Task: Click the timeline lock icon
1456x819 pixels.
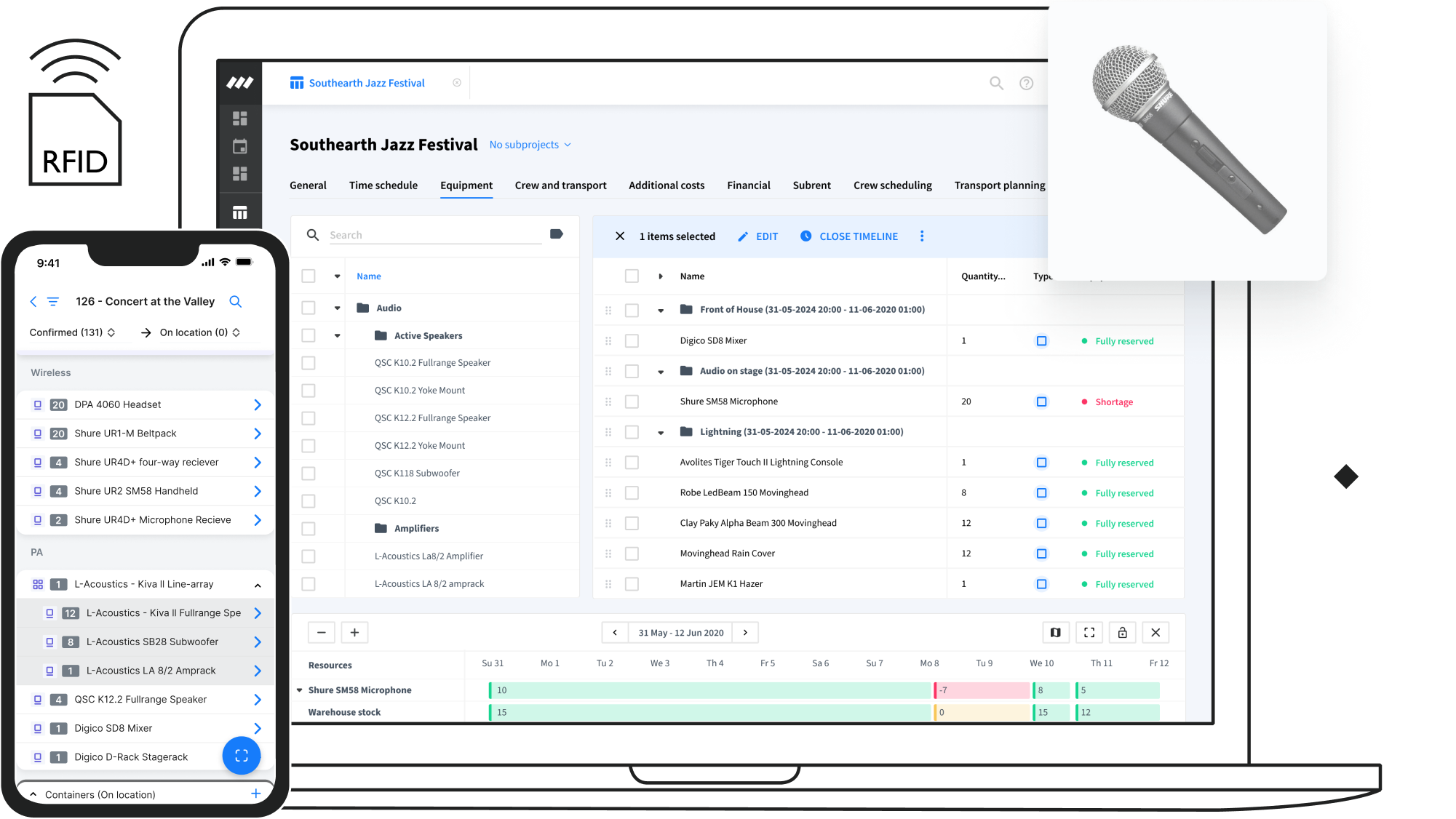Action: pos(1122,632)
